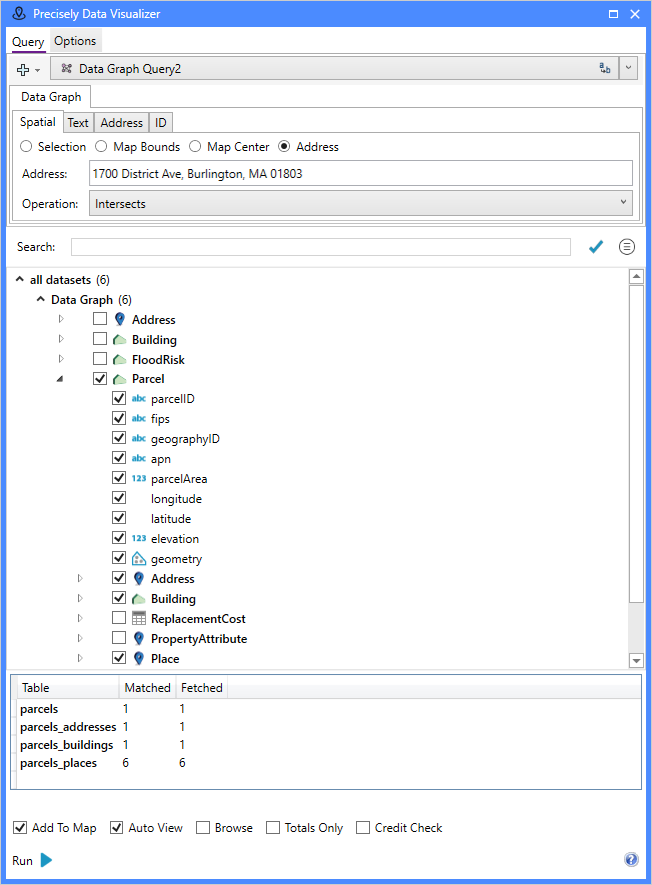
Task: Click the nested Building polygon icon under Parcel
Action: coord(138,599)
